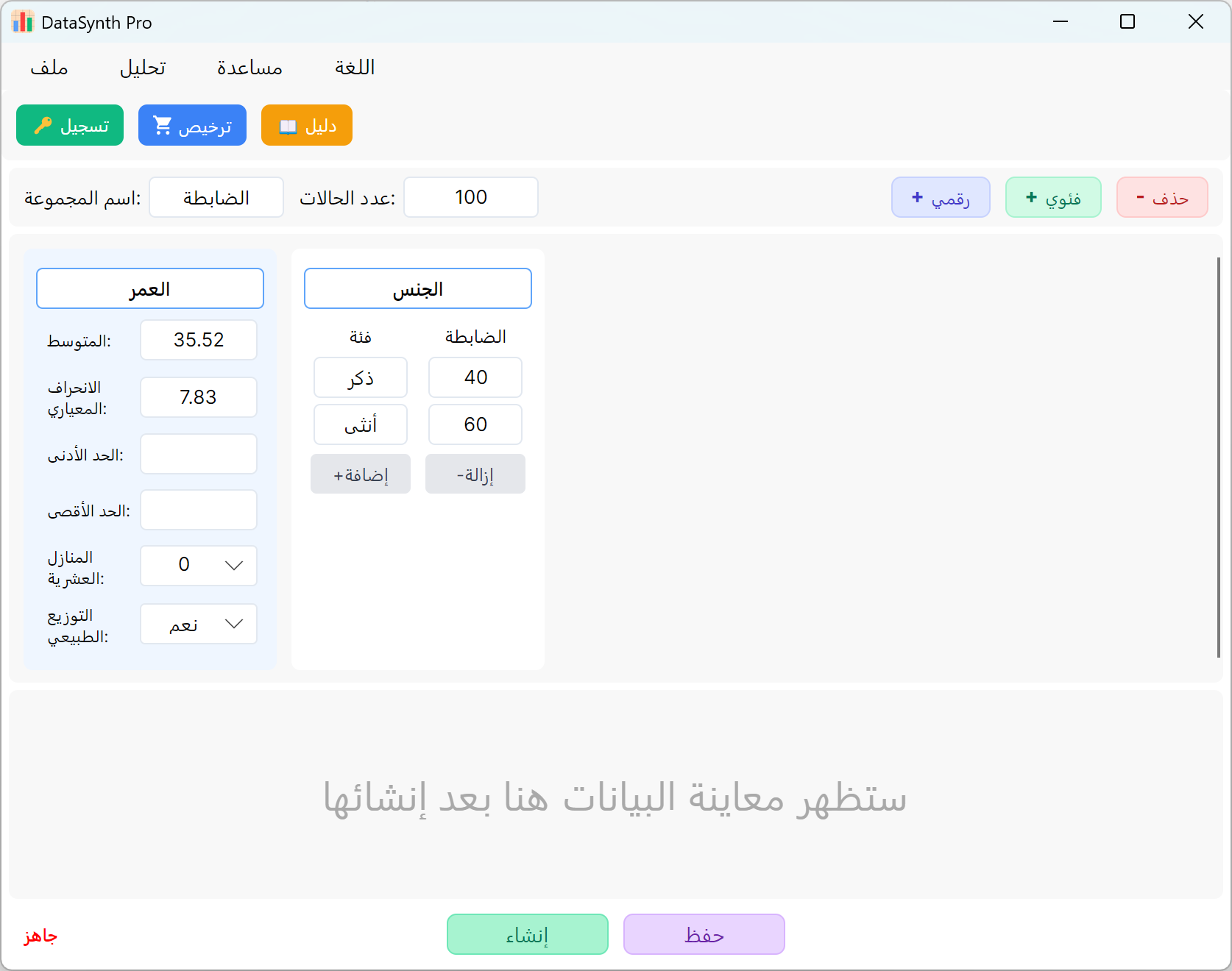Click the green إنشاء generate button
1232x971 pixels.
point(528,934)
